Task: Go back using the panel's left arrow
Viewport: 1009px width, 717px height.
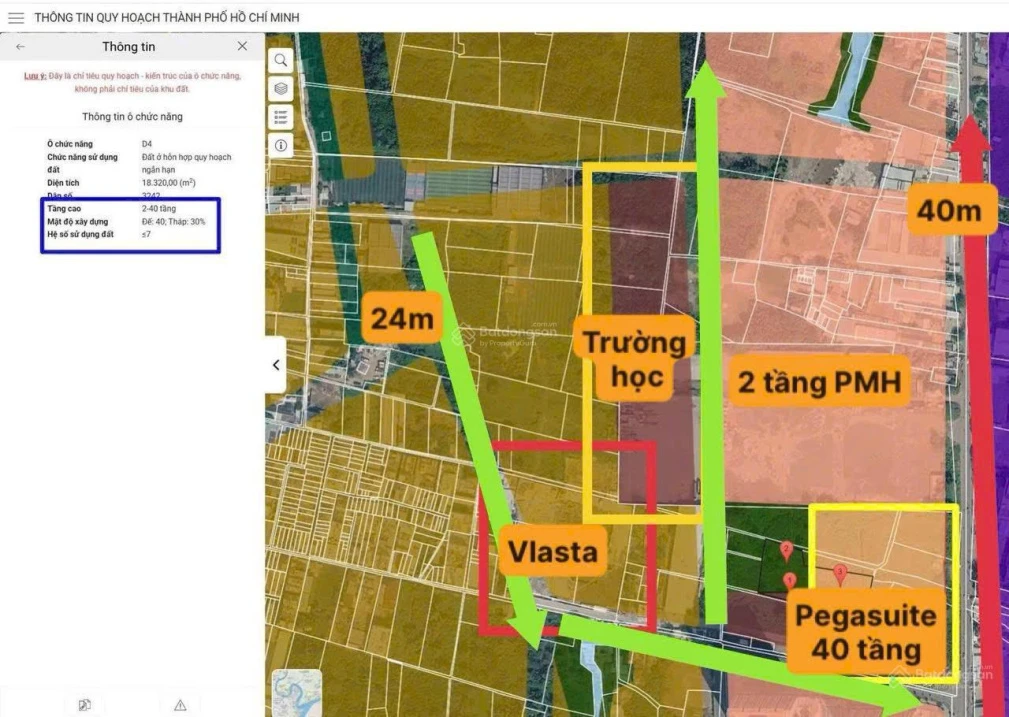Action: pyautogui.click(x=21, y=46)
